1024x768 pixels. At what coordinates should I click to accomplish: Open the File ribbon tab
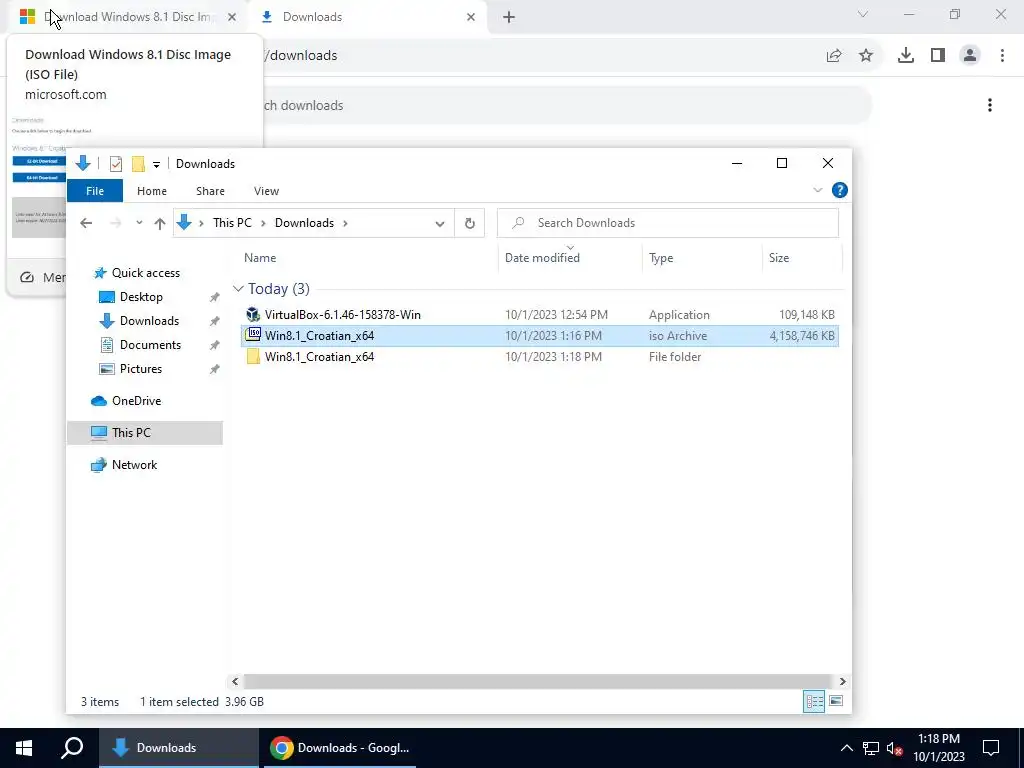tap(95, 191)
